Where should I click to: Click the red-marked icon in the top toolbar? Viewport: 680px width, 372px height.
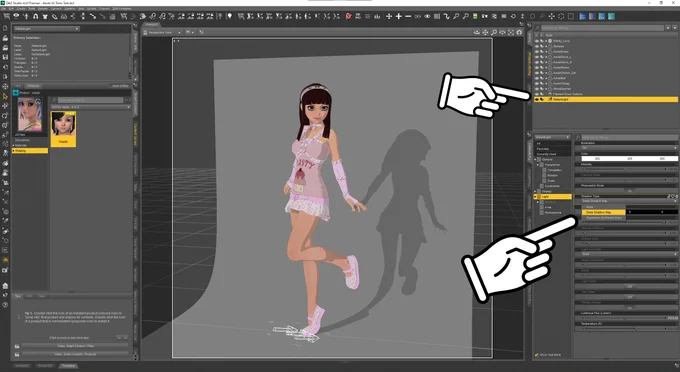tap(348, 16)
